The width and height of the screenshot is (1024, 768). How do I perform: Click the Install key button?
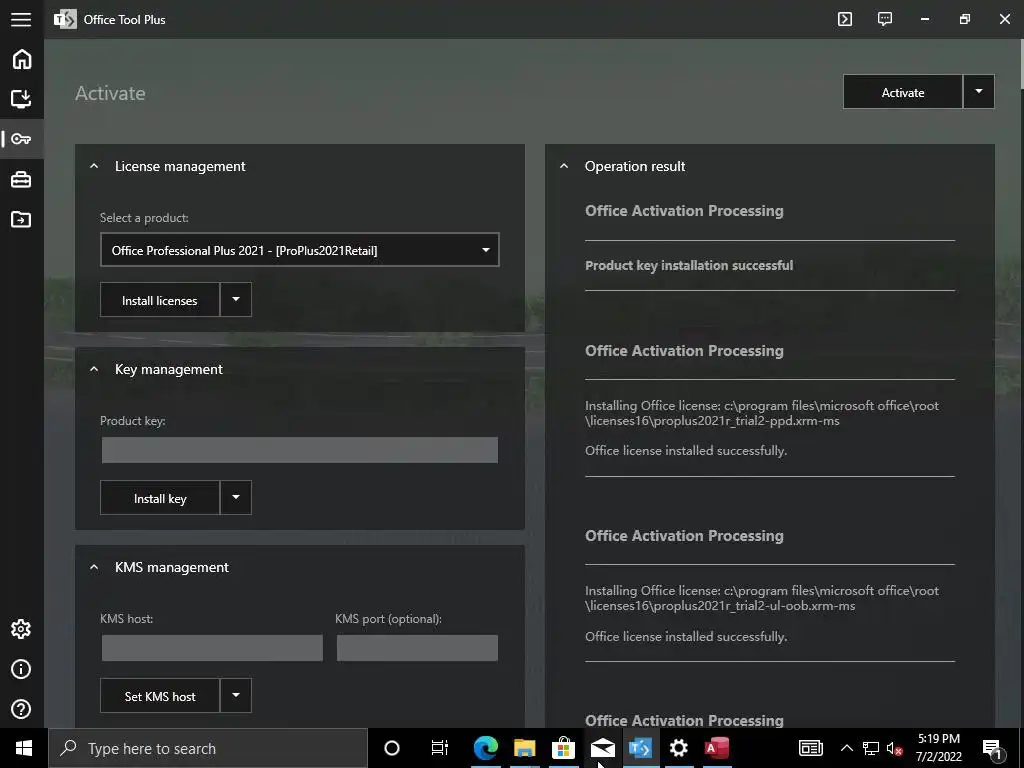pos(159,498)
